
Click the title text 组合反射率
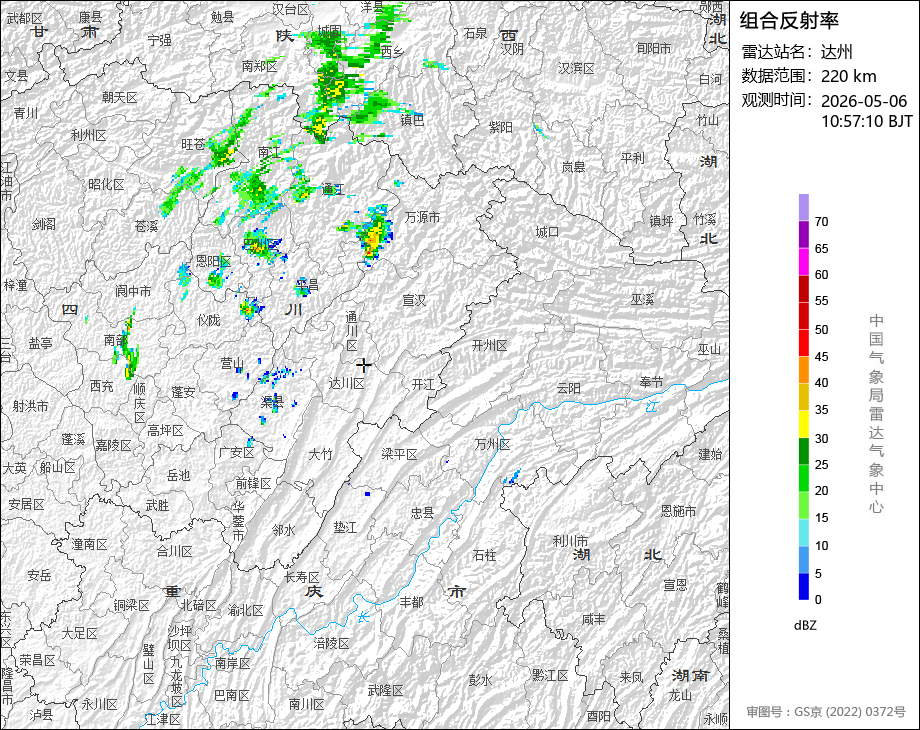[789, 21]
